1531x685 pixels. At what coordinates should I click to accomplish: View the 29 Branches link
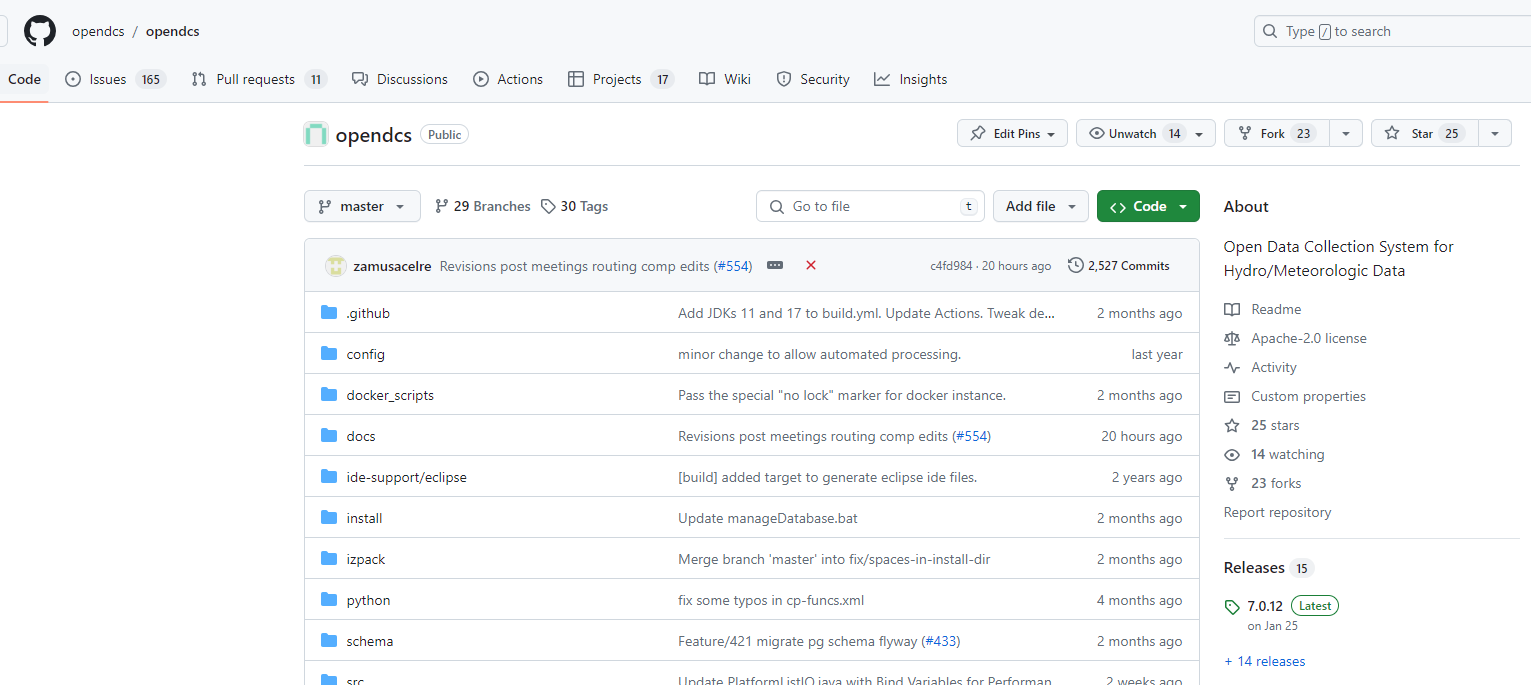pyautogui.click(x=482, y=207)
